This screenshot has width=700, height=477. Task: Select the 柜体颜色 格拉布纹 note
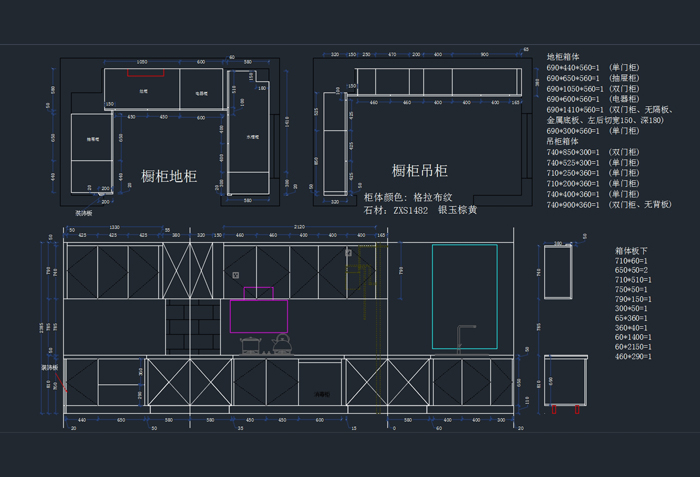pos(405,197)
